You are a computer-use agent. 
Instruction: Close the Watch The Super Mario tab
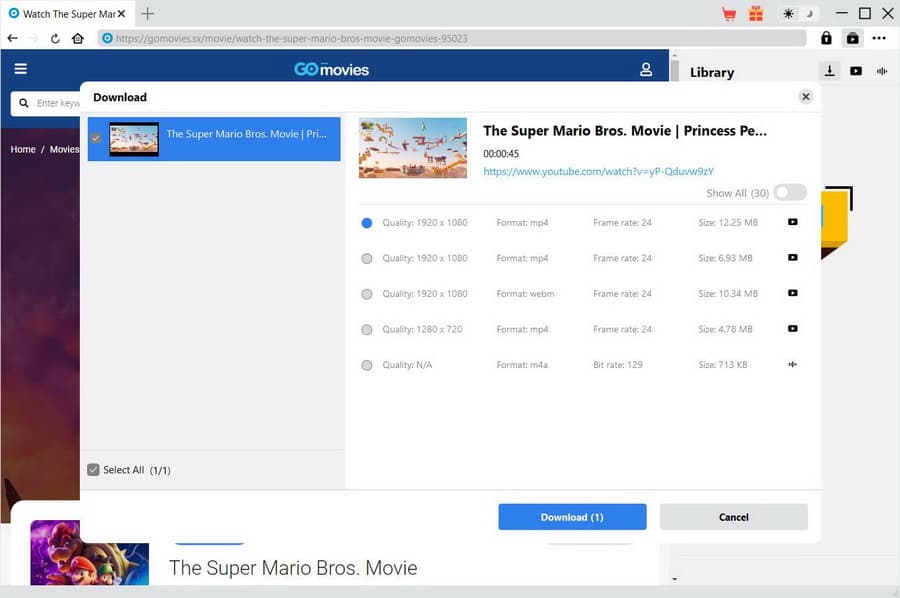point(121,14)
